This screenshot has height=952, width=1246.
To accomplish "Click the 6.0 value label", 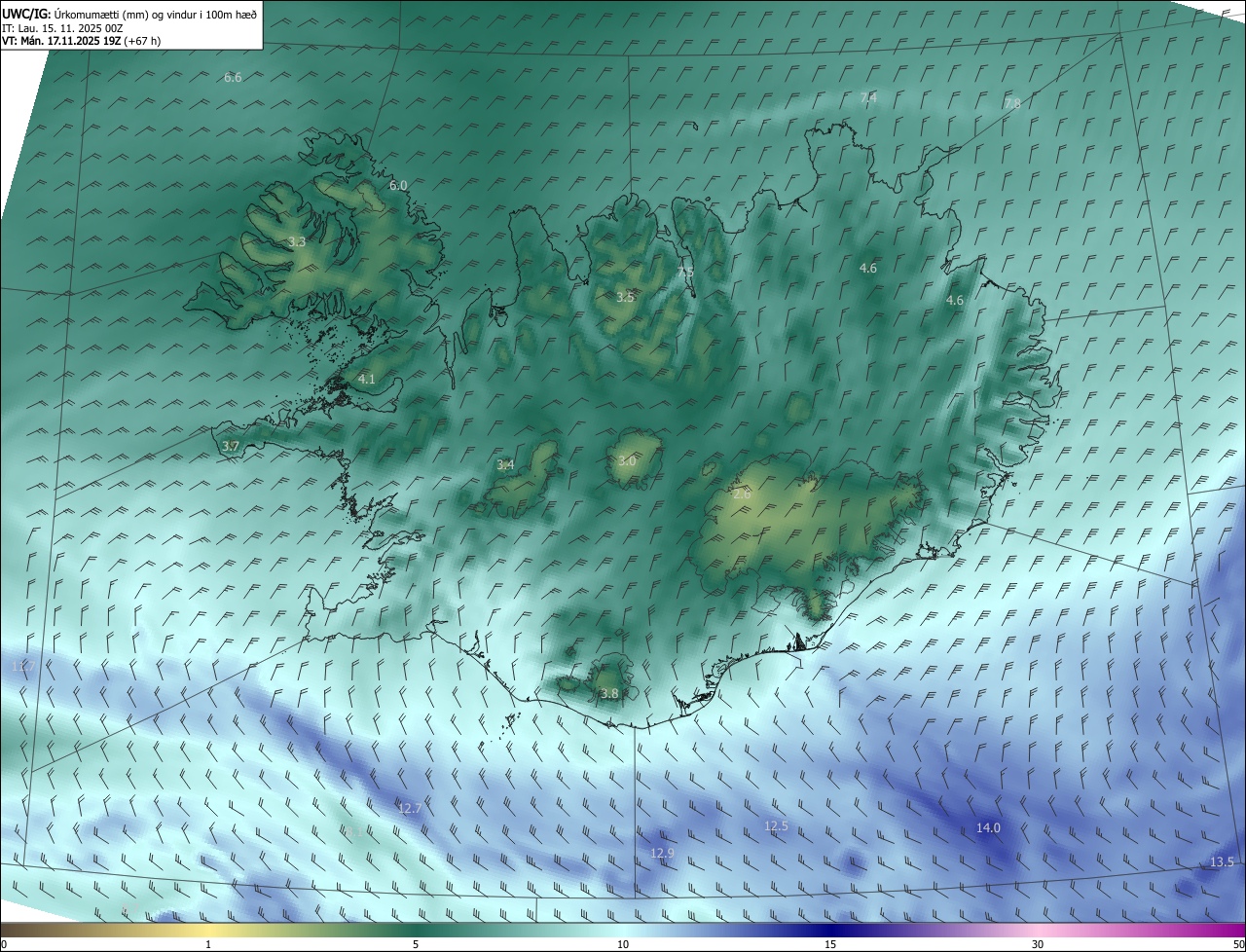I will [x=398, y=185].
